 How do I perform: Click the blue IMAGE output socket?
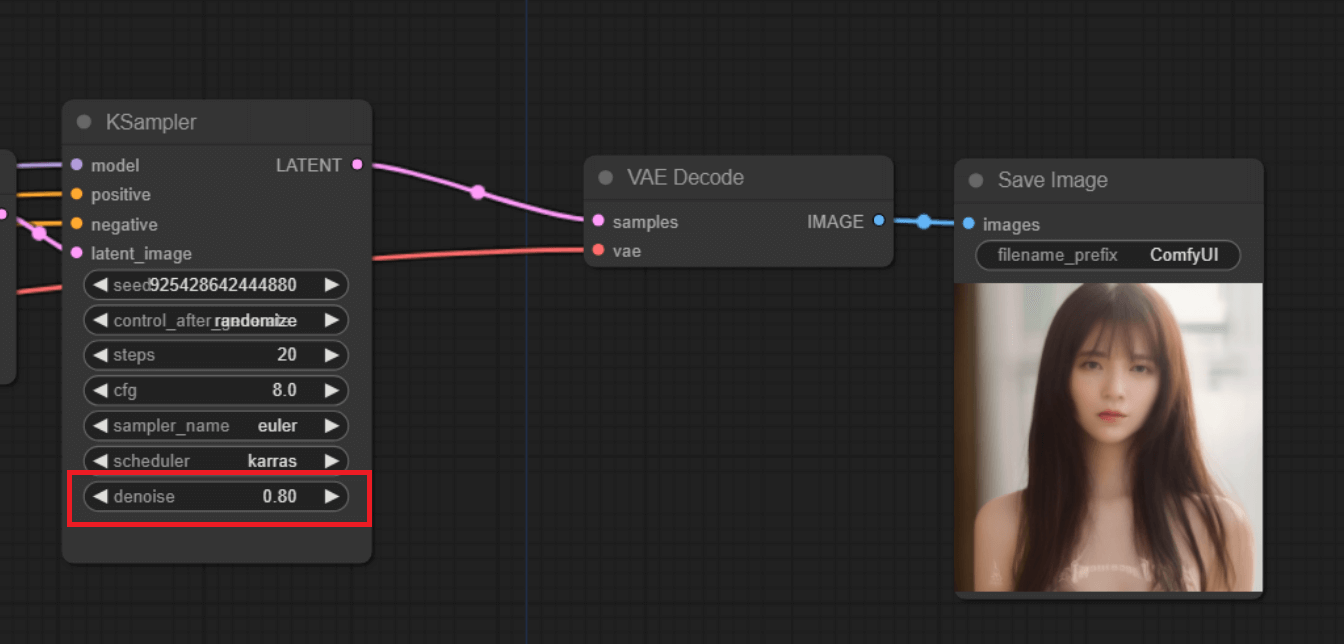(x=878, y=221)
